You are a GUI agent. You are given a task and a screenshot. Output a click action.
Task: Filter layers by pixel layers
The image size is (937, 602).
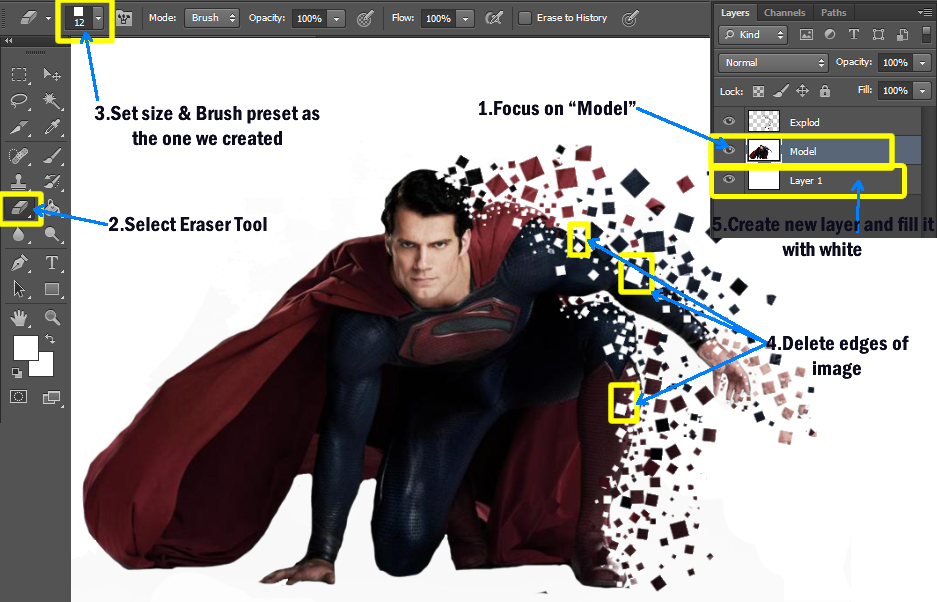click(x=806, y=35)
